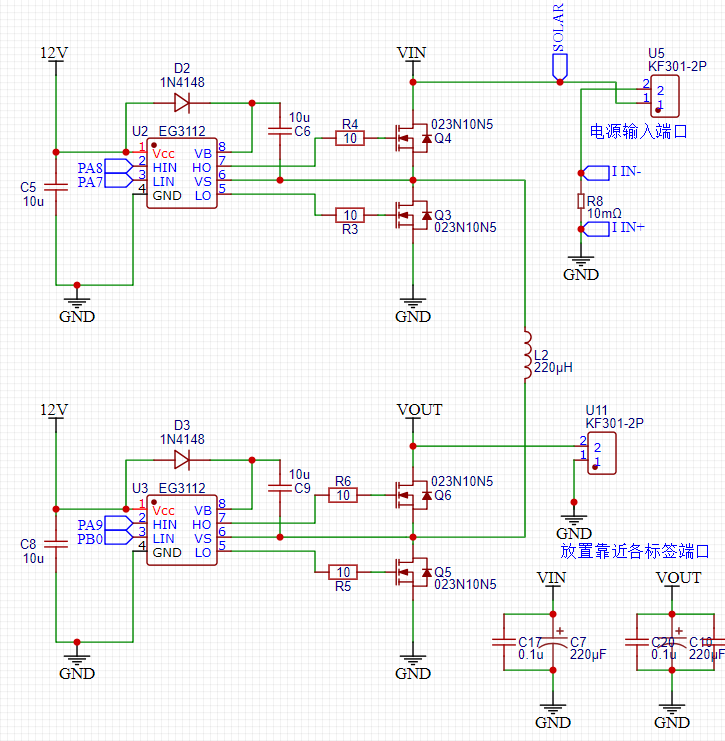The image size is (725, 741).
Task: Click the SOLAR net port label
Action: [x=560, y=66]
